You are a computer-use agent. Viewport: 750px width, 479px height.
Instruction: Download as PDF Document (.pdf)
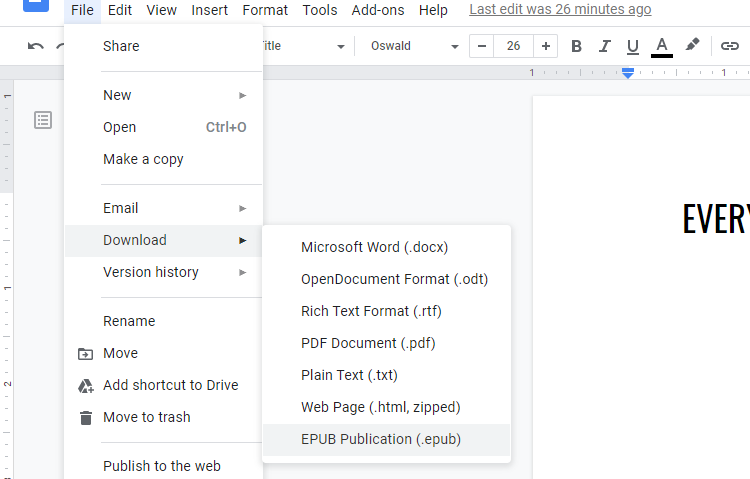[x=386, y=344]
